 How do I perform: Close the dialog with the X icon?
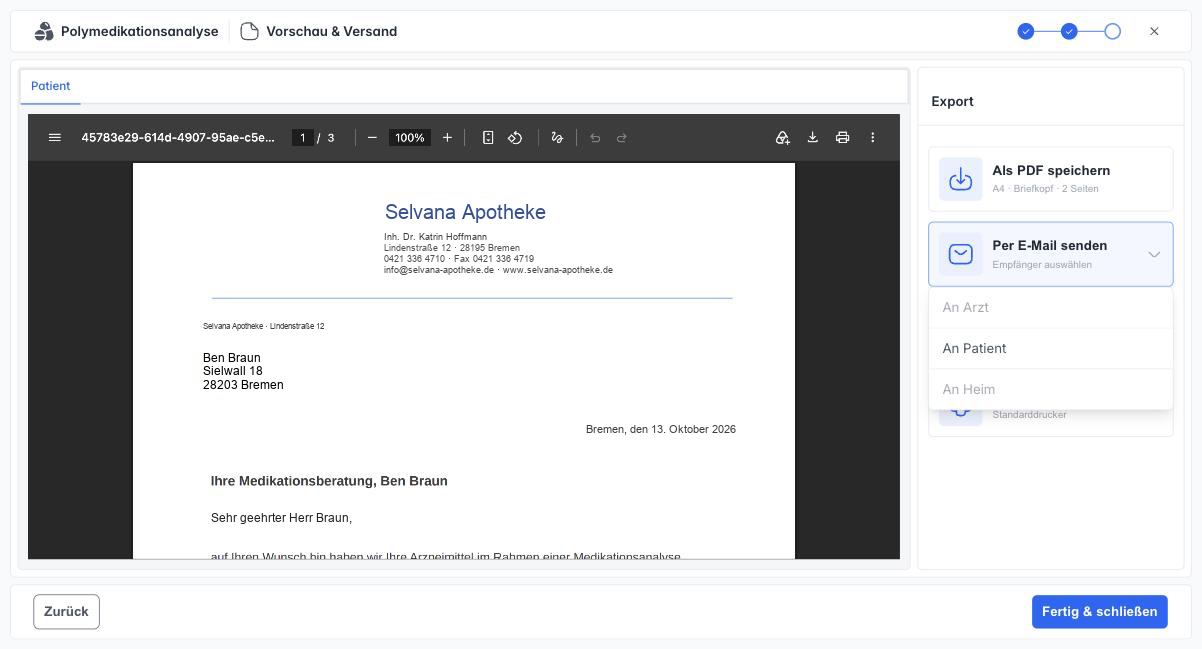click(x=1154, y=31)
